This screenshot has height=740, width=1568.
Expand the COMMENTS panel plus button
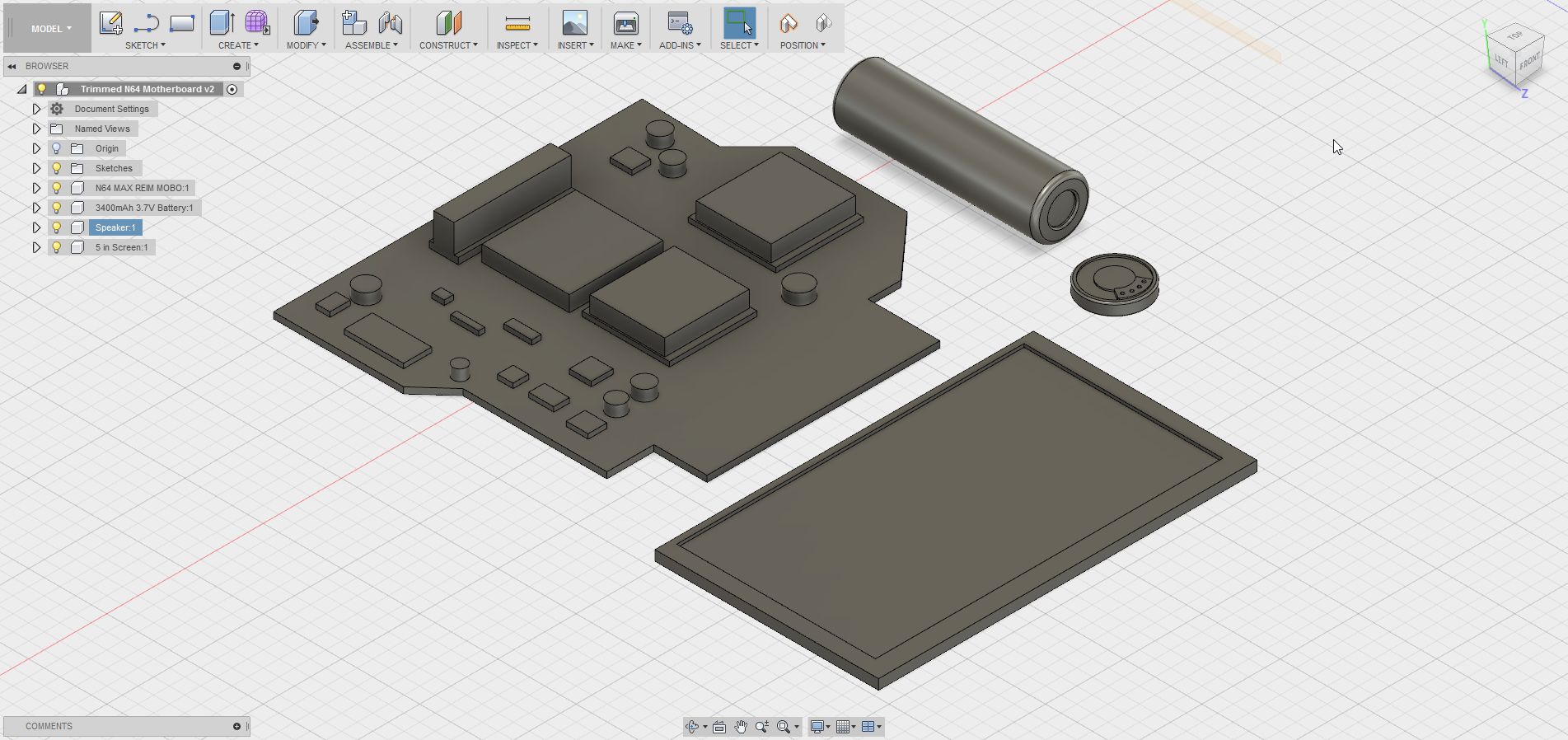point(236,726)
